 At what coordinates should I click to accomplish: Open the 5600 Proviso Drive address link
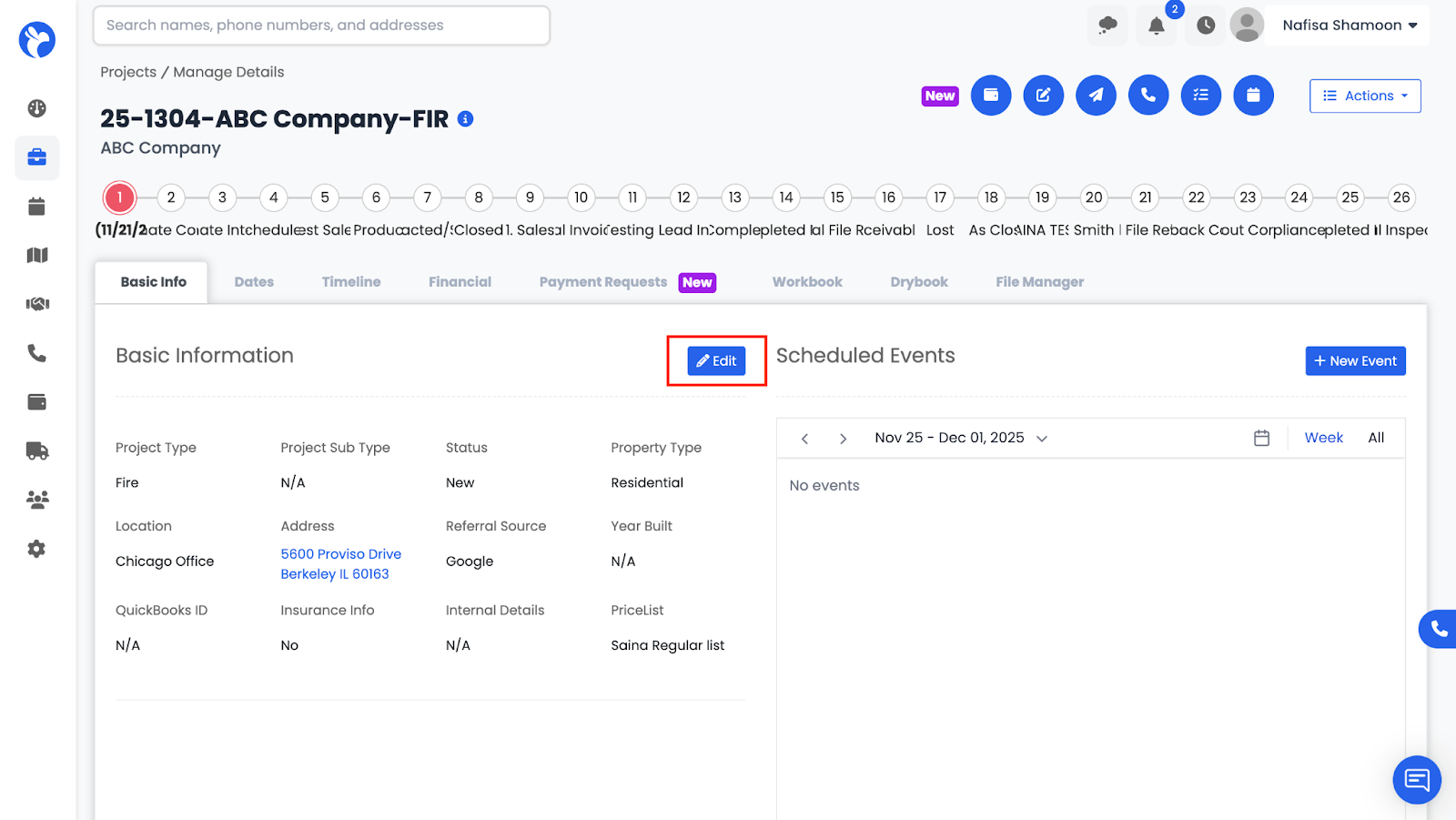340,554
